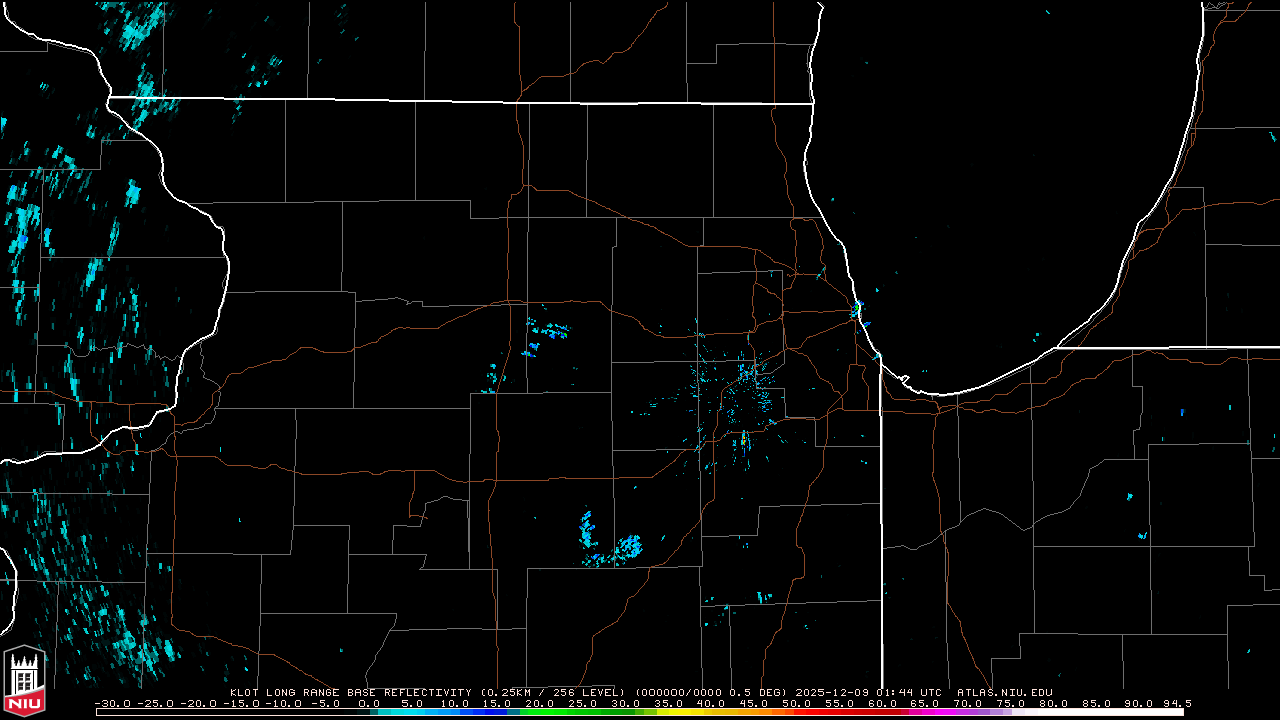Click the blue echo on the Chicago lakeshore
The height and width of the screenshot is (720, 1280).
(856, 311)
